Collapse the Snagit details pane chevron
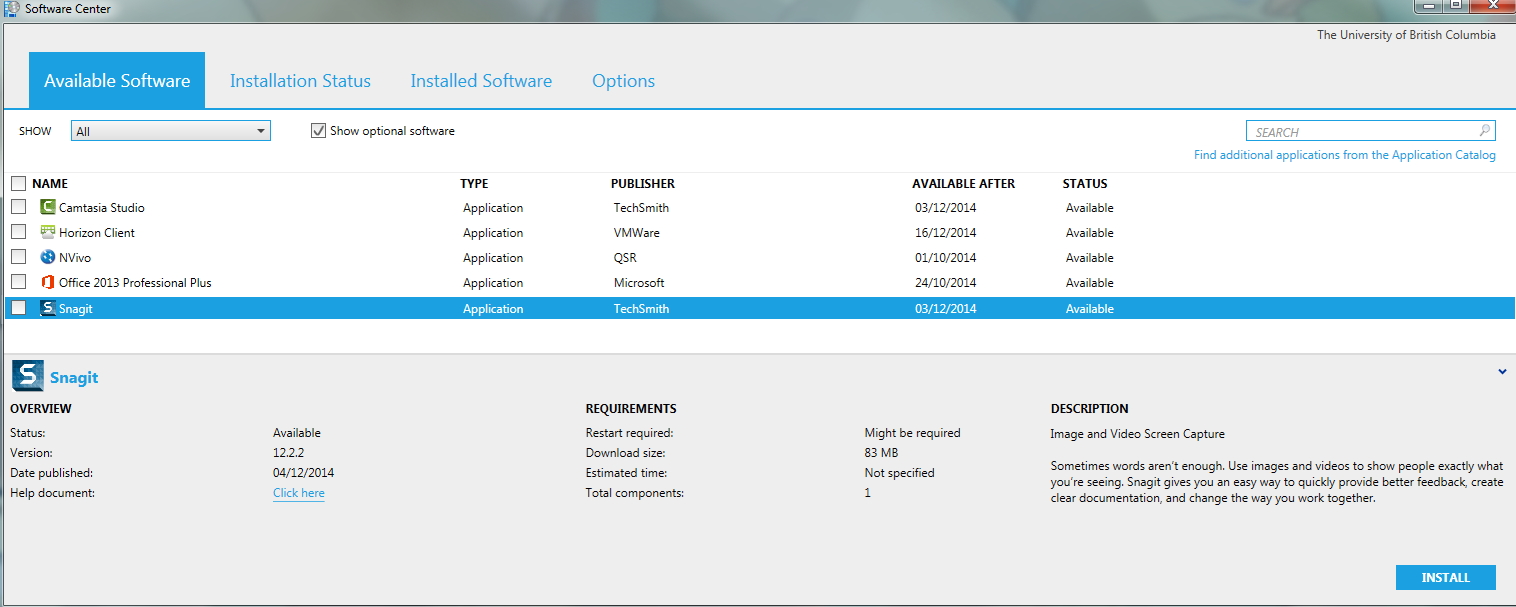The height and width of the screenshot is (607, 1516). pyautogui.click(x=1502, y=372)
